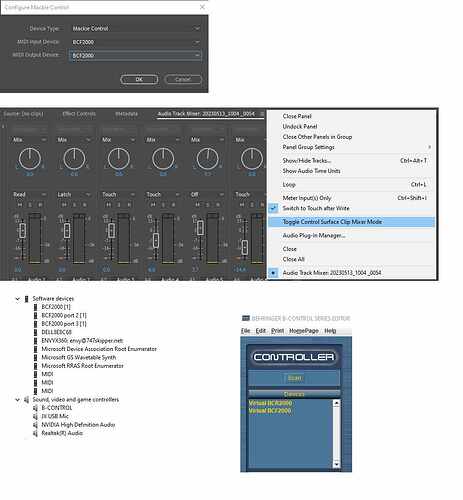
Task: Select the DELL3E0C68 device row
Action: point(56,332)
